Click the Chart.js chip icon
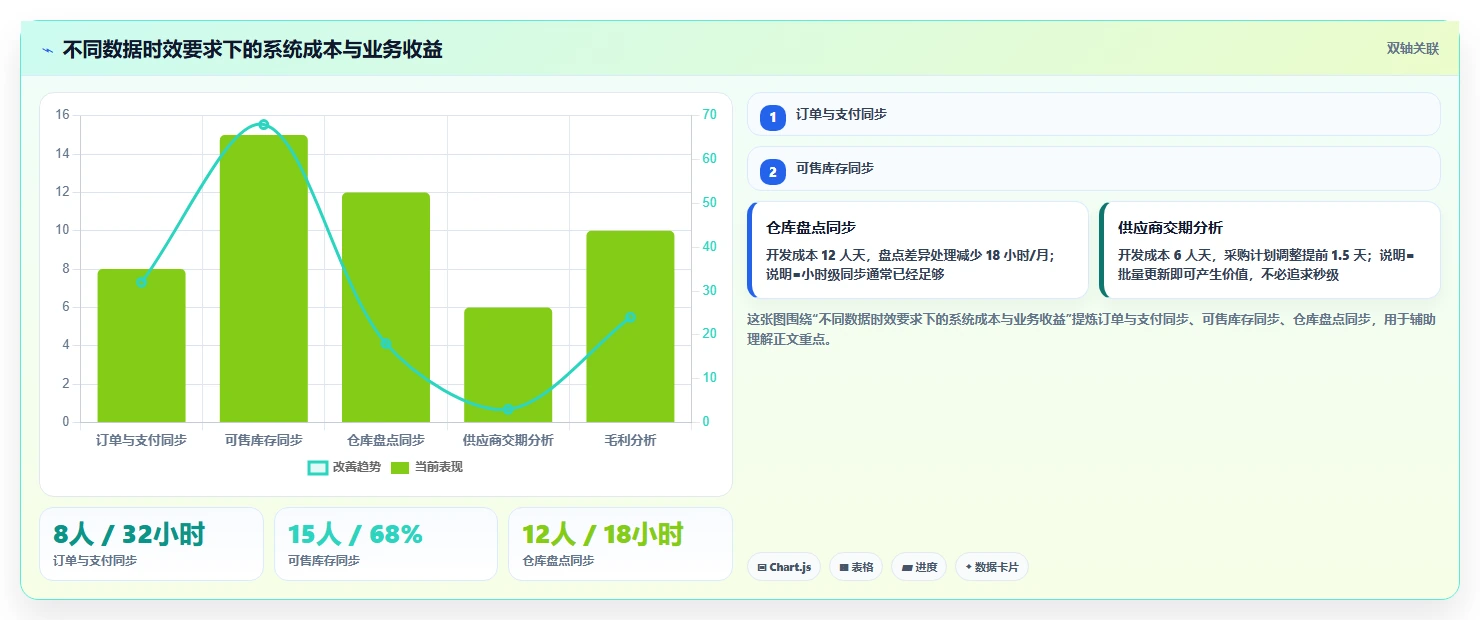The width and height of the screenshot is (1480, 620). tap(762, 568)
